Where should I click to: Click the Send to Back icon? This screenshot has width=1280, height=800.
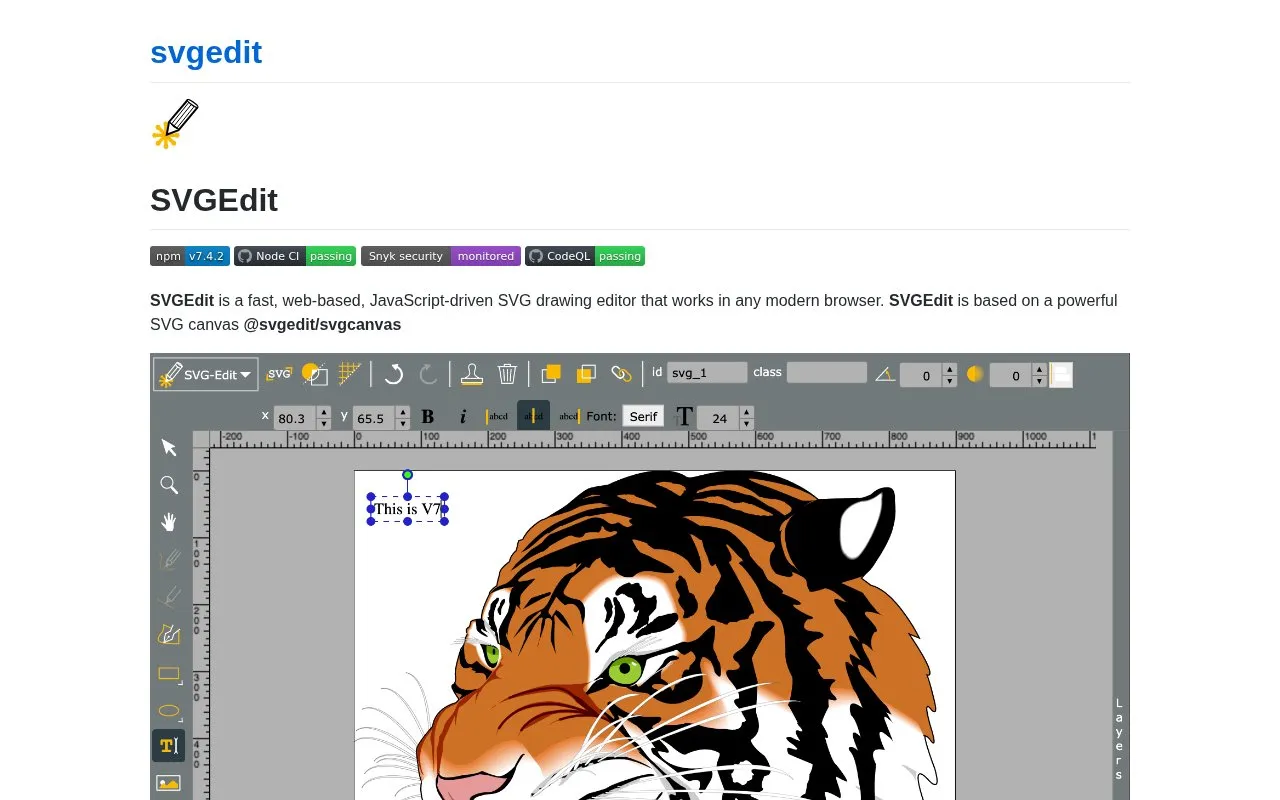pos(586,374)
